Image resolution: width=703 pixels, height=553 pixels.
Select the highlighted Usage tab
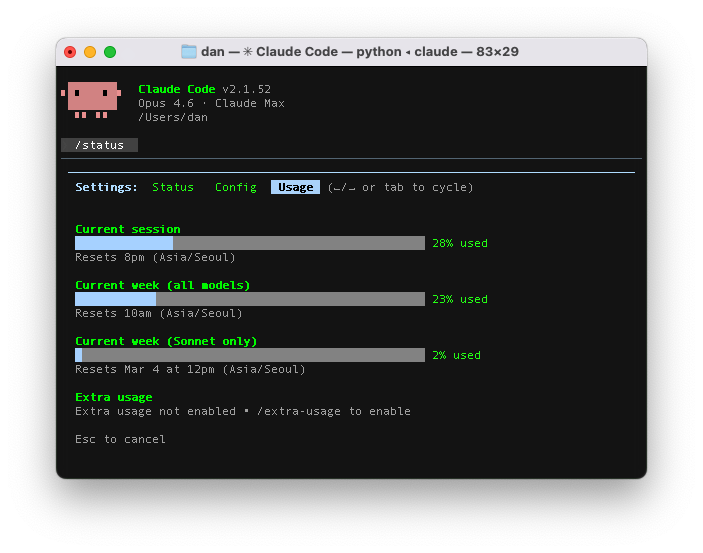tap(295, 187)
